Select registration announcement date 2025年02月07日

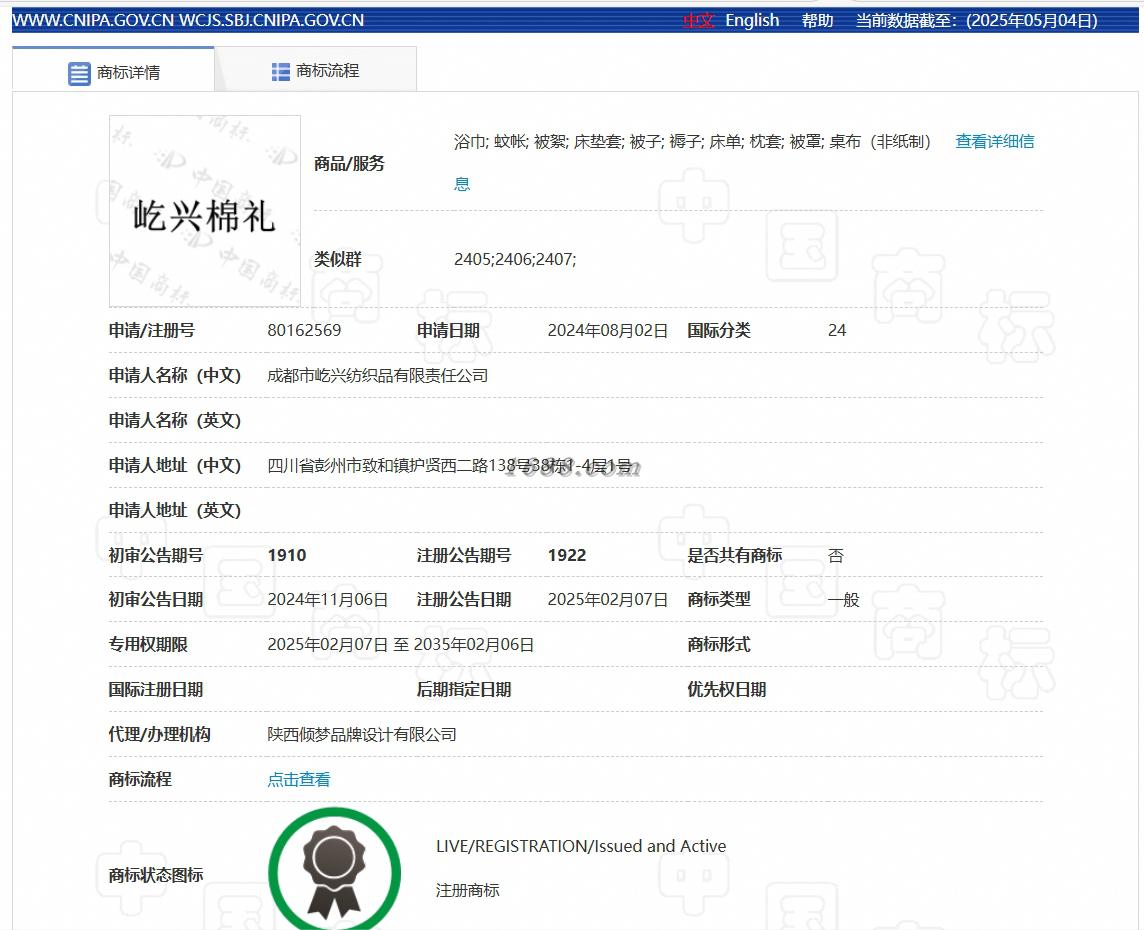(x=608, y=600)
